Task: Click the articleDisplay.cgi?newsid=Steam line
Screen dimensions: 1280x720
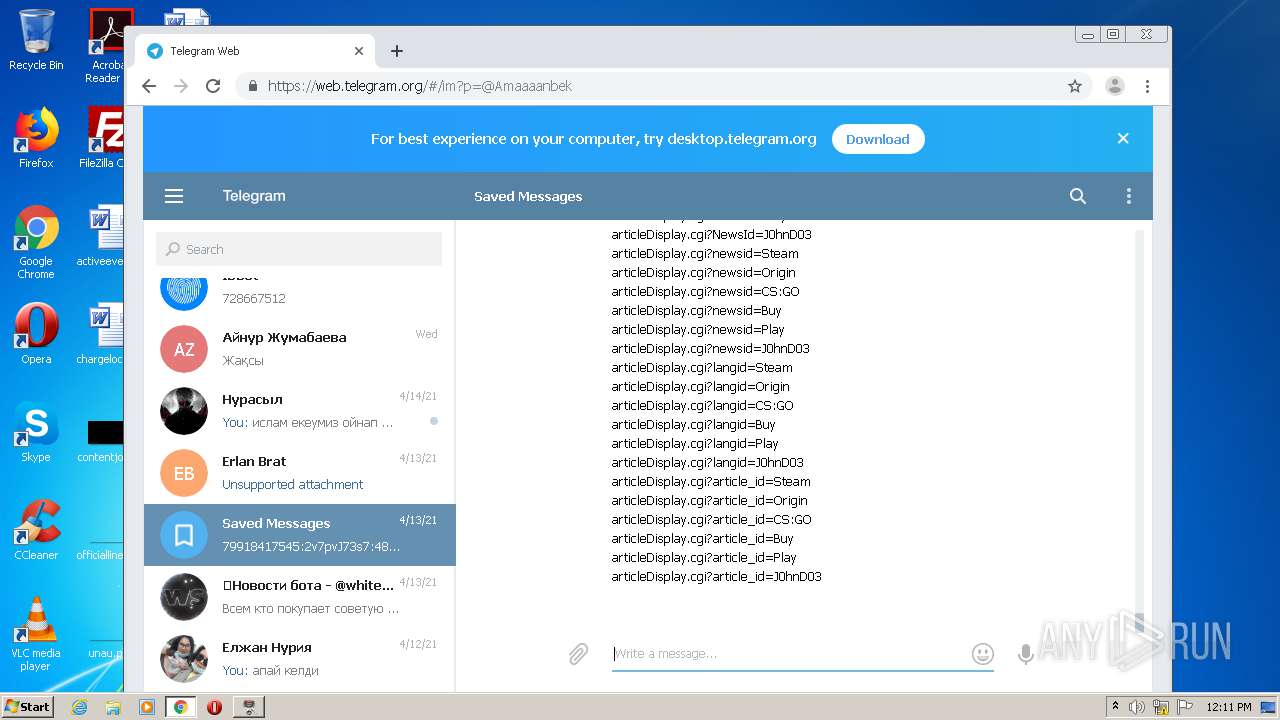Action: click(x=705, y=254)
